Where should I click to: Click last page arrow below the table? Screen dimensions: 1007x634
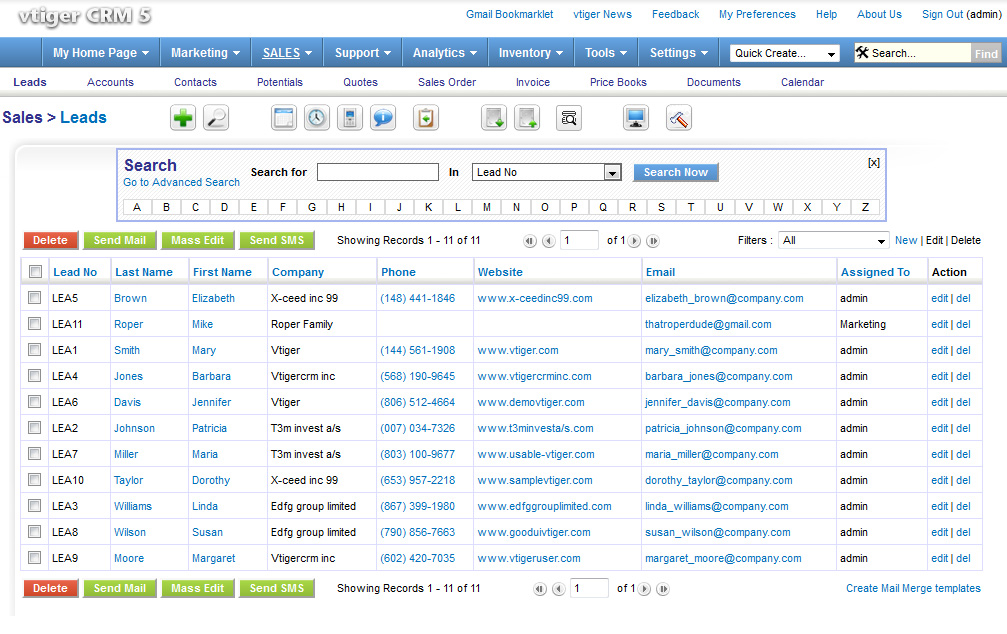(x=663, y=589)
